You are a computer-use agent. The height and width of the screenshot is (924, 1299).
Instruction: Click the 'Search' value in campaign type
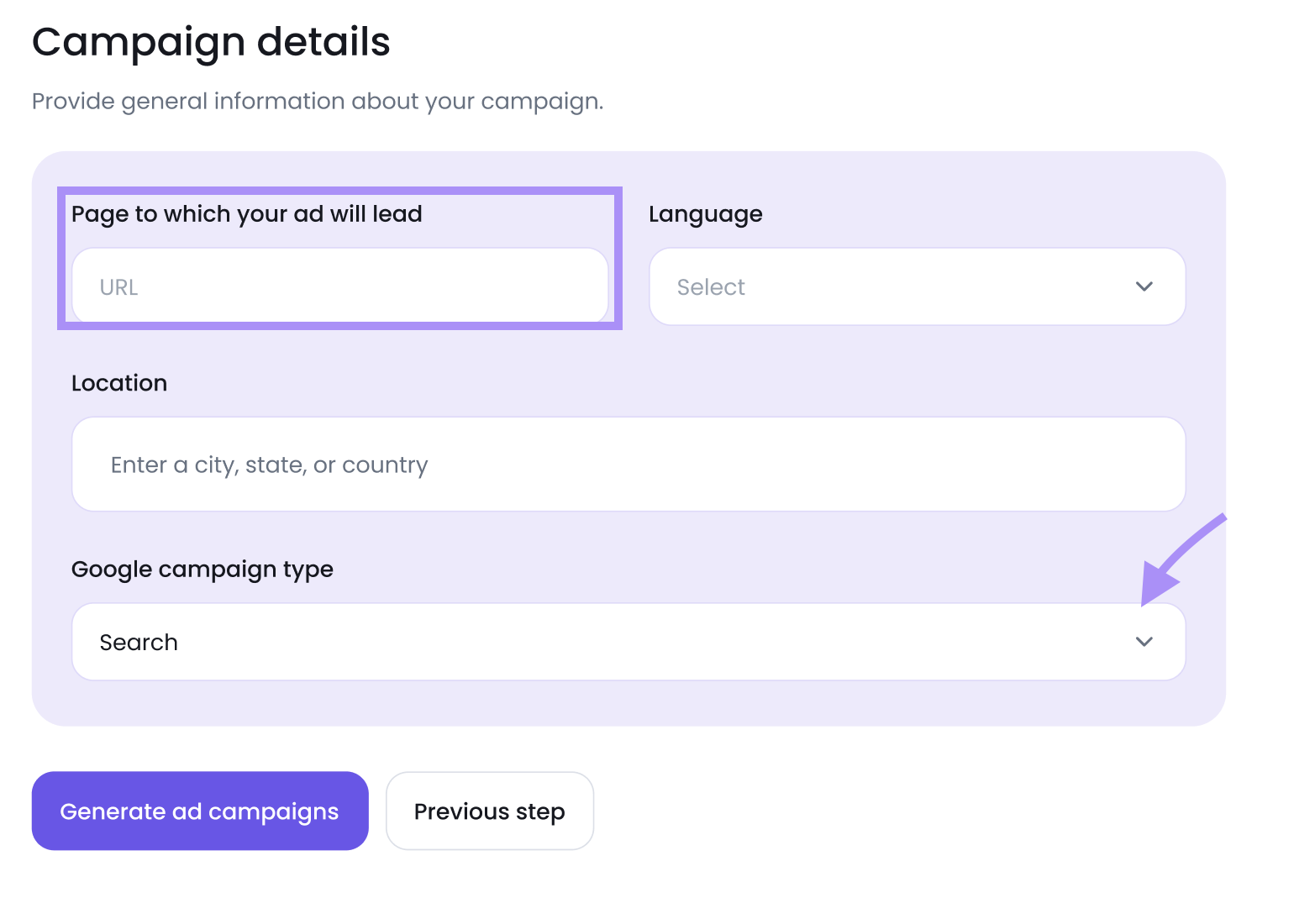[139, 643]
